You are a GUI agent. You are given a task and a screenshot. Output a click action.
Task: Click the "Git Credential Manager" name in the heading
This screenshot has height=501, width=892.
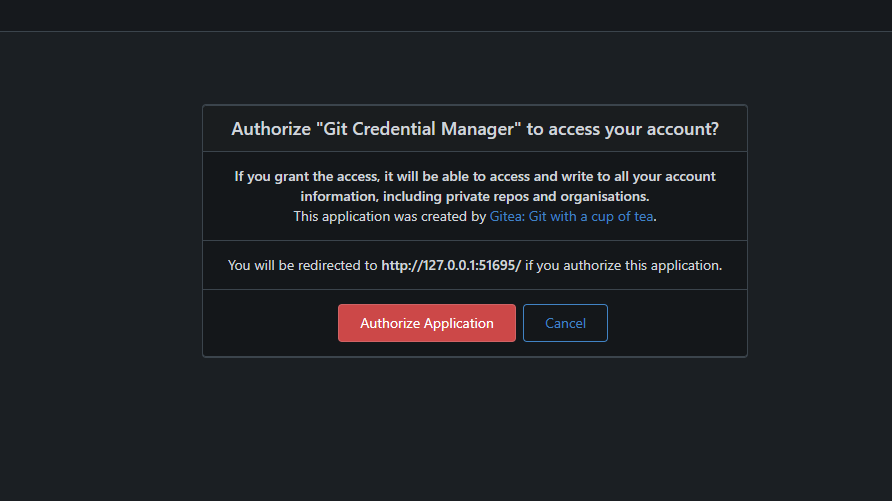(x=415, y=129)
